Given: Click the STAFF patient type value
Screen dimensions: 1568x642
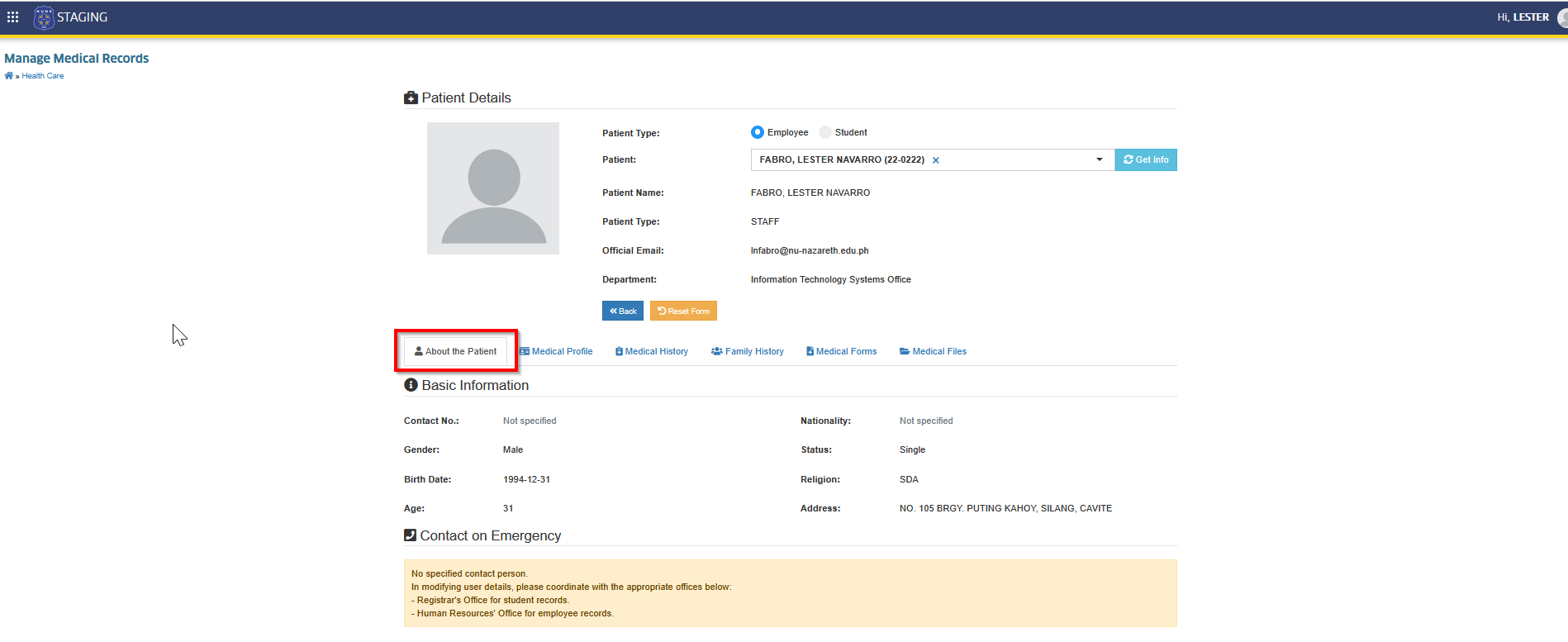Looking at the screenshot, I should point(765,221).
